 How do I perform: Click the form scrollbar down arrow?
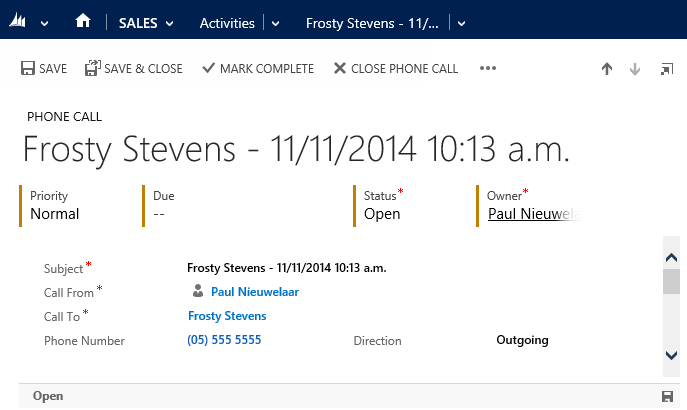tap(672, 355)
